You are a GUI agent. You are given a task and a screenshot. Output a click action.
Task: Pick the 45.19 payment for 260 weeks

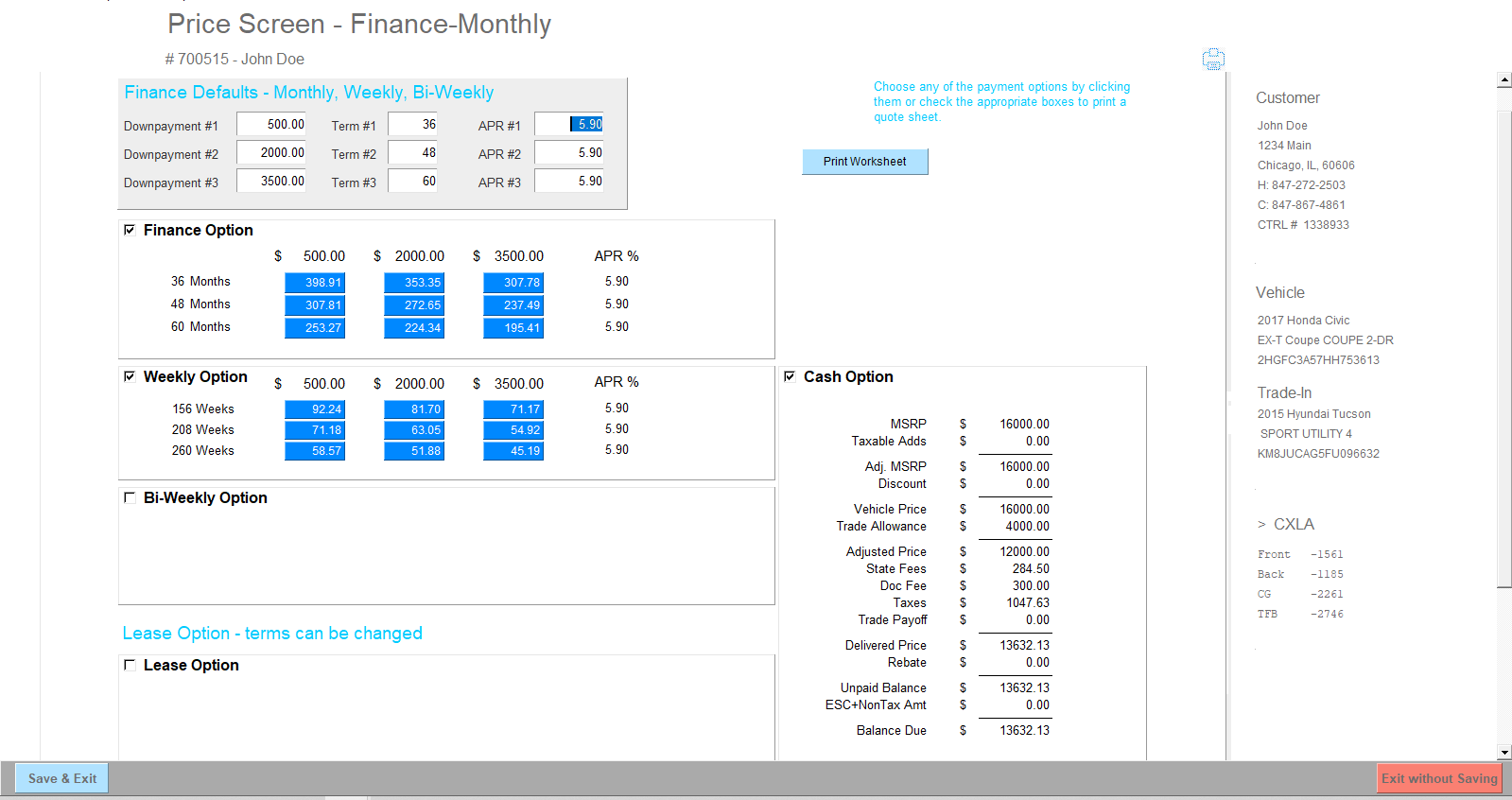(x=513, y=451)
